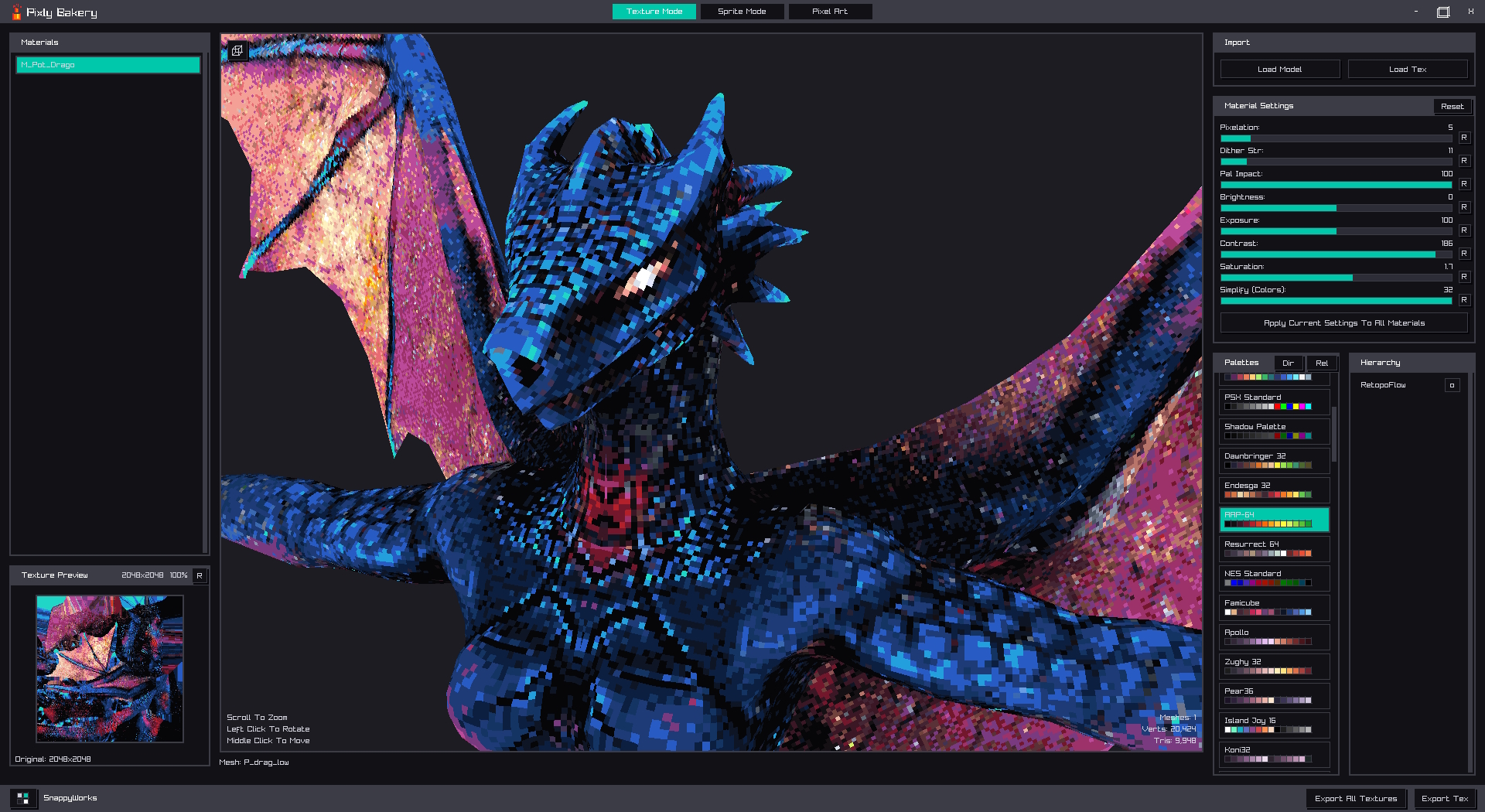Click the R button in Texture Preview header
This screenshot has height=812, width=1485.
point(200,575)
